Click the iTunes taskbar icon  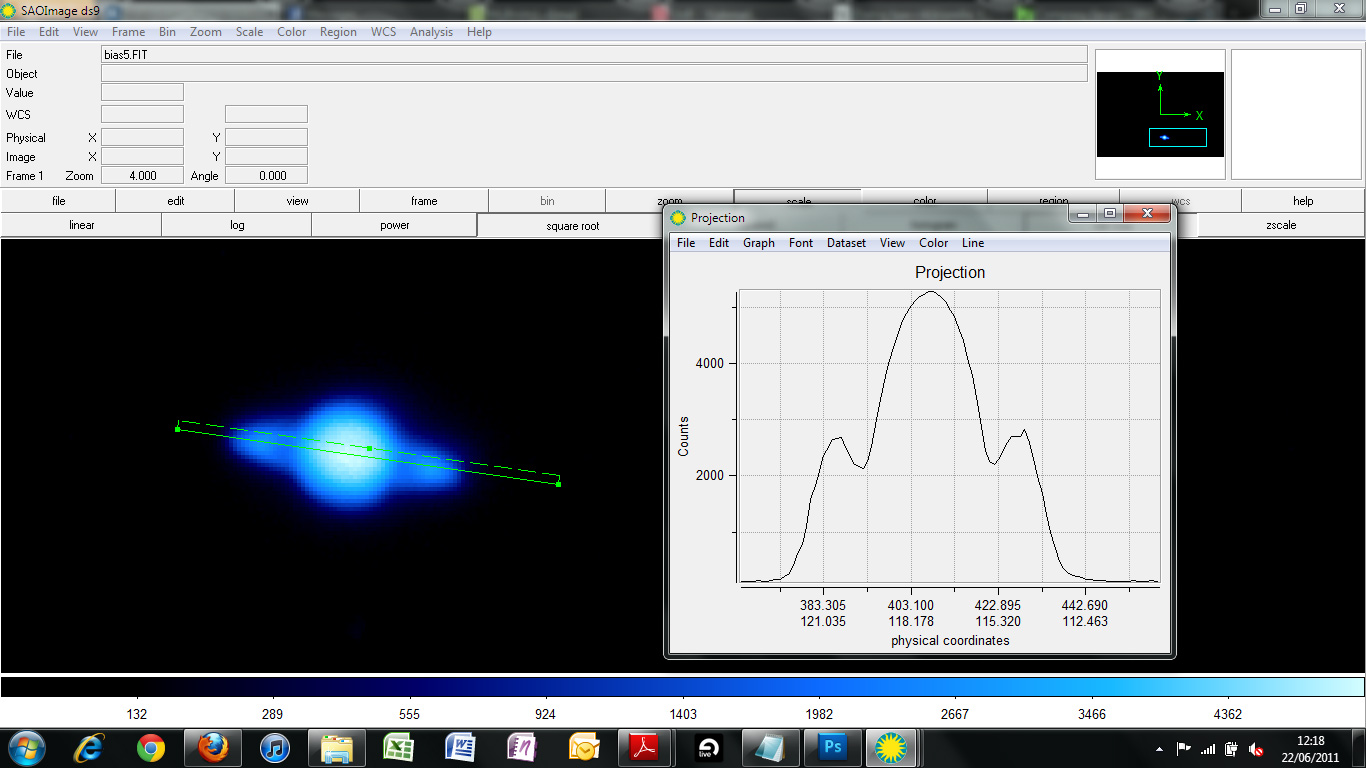point(274,747)
